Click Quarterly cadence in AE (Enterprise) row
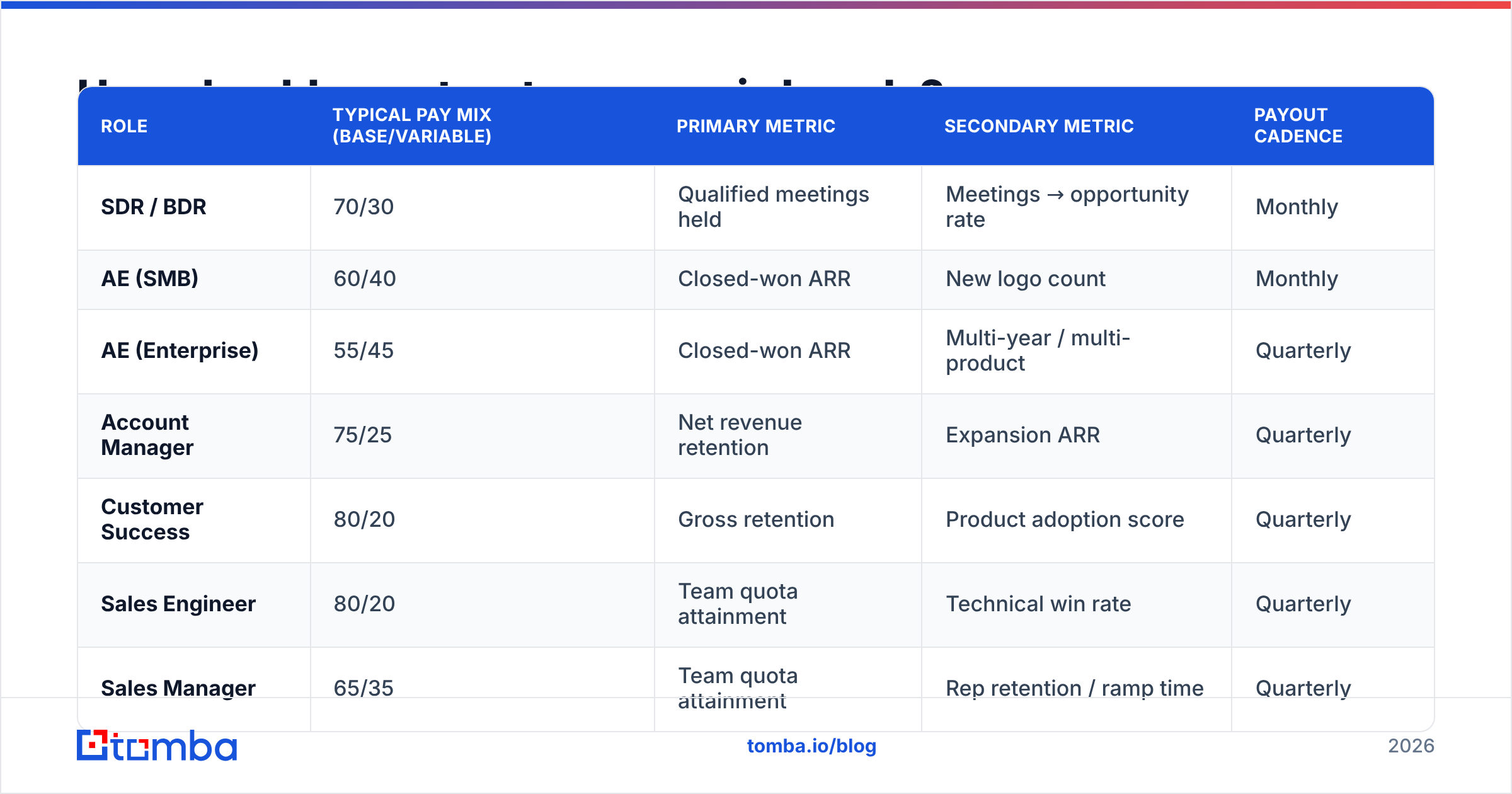This screenshot has height=794, width=1512. (1303, 350)
